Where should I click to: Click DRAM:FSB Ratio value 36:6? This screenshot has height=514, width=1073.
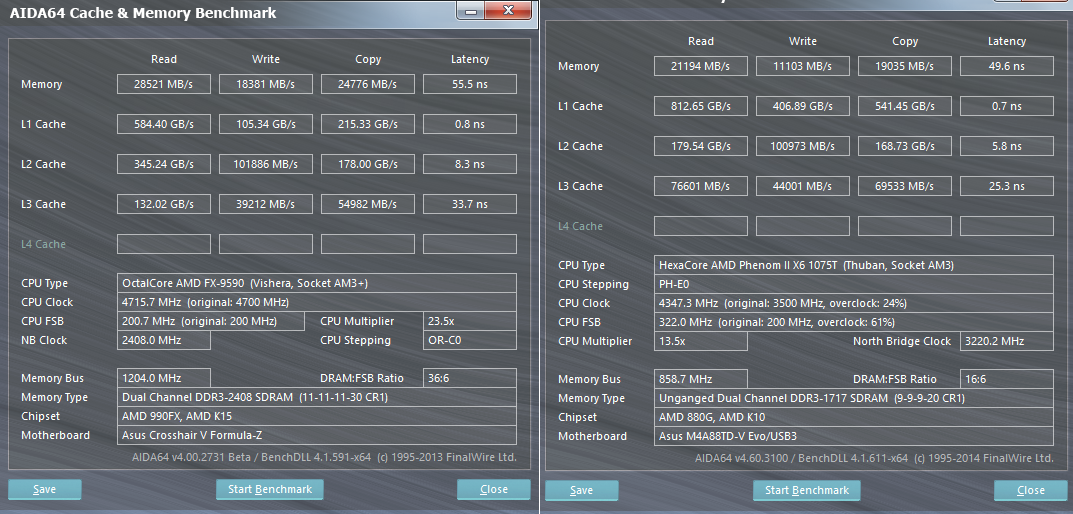click(x=469, y=378)
